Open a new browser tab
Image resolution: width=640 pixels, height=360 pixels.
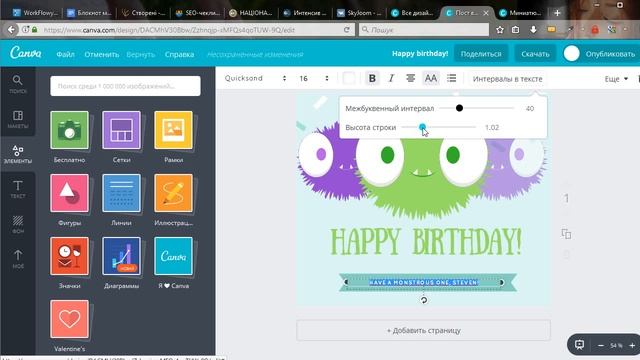tap(557, 13)
